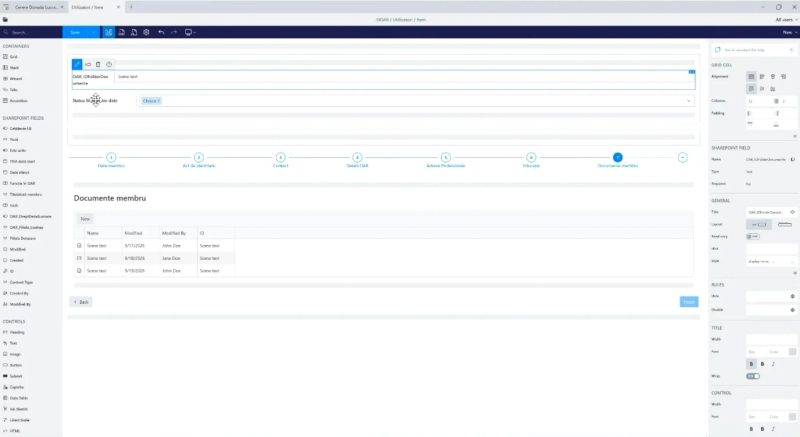
Task: Click the Control section italic button
Action: 773,429
